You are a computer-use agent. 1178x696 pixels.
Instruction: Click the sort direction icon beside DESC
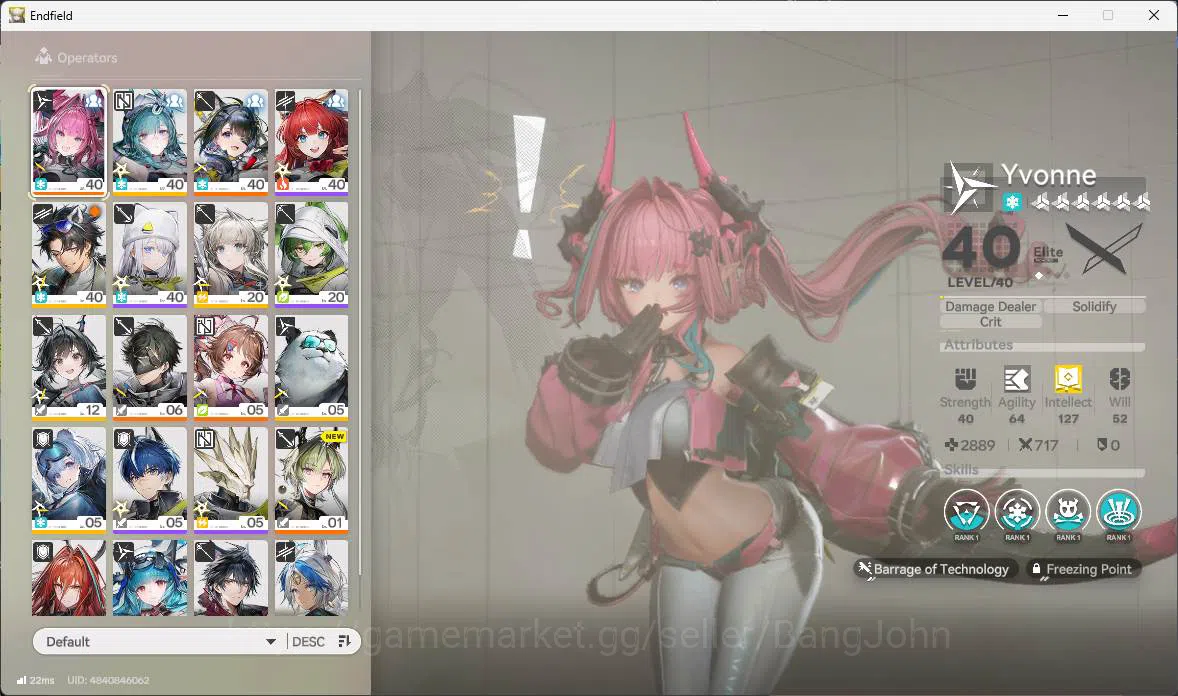click(x=345, y=641)
